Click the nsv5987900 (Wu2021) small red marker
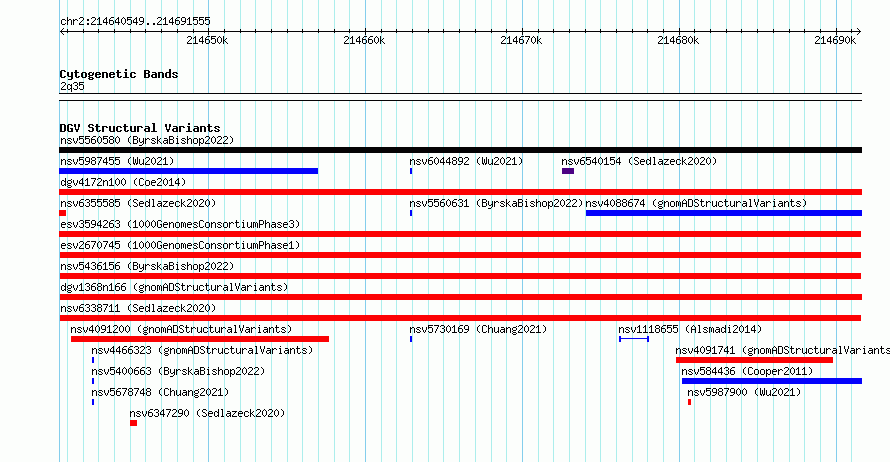This screenshot has height=462, width=890. [690, 402]
